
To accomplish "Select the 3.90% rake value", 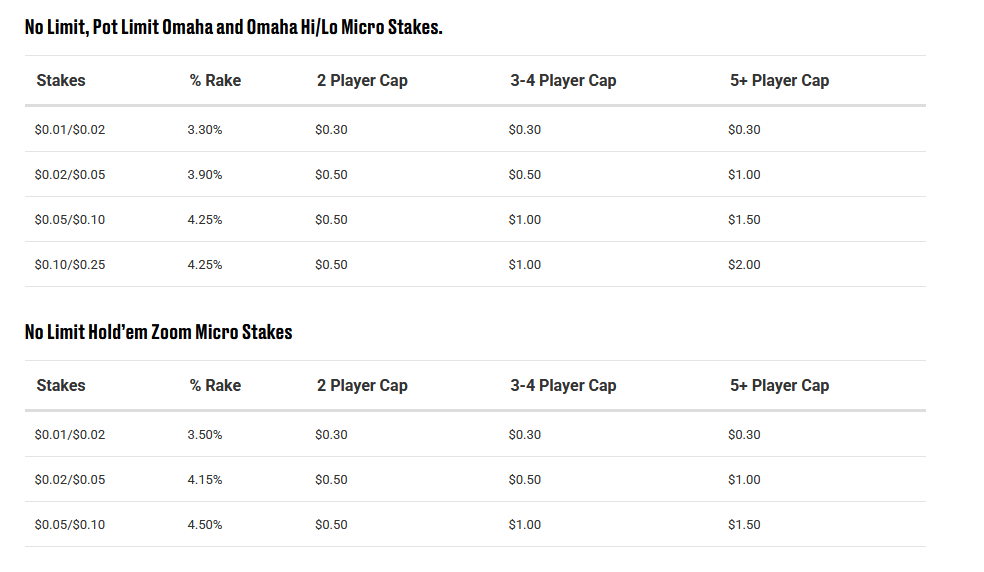I will 204,175.
